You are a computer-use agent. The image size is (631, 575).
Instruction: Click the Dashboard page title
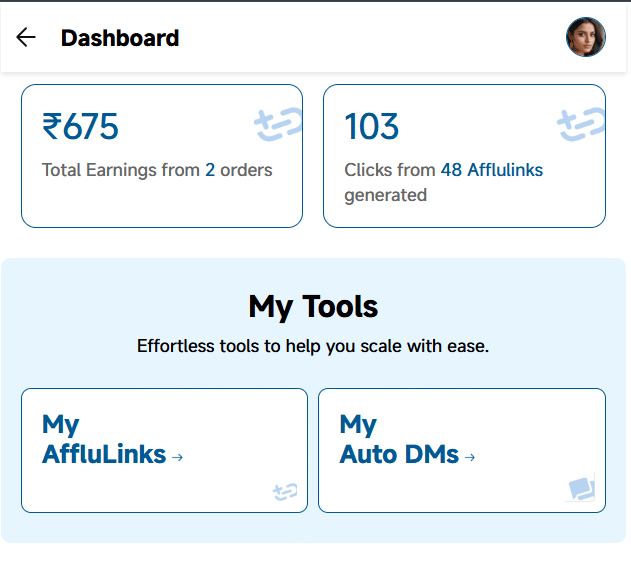[x=120, y=38]
